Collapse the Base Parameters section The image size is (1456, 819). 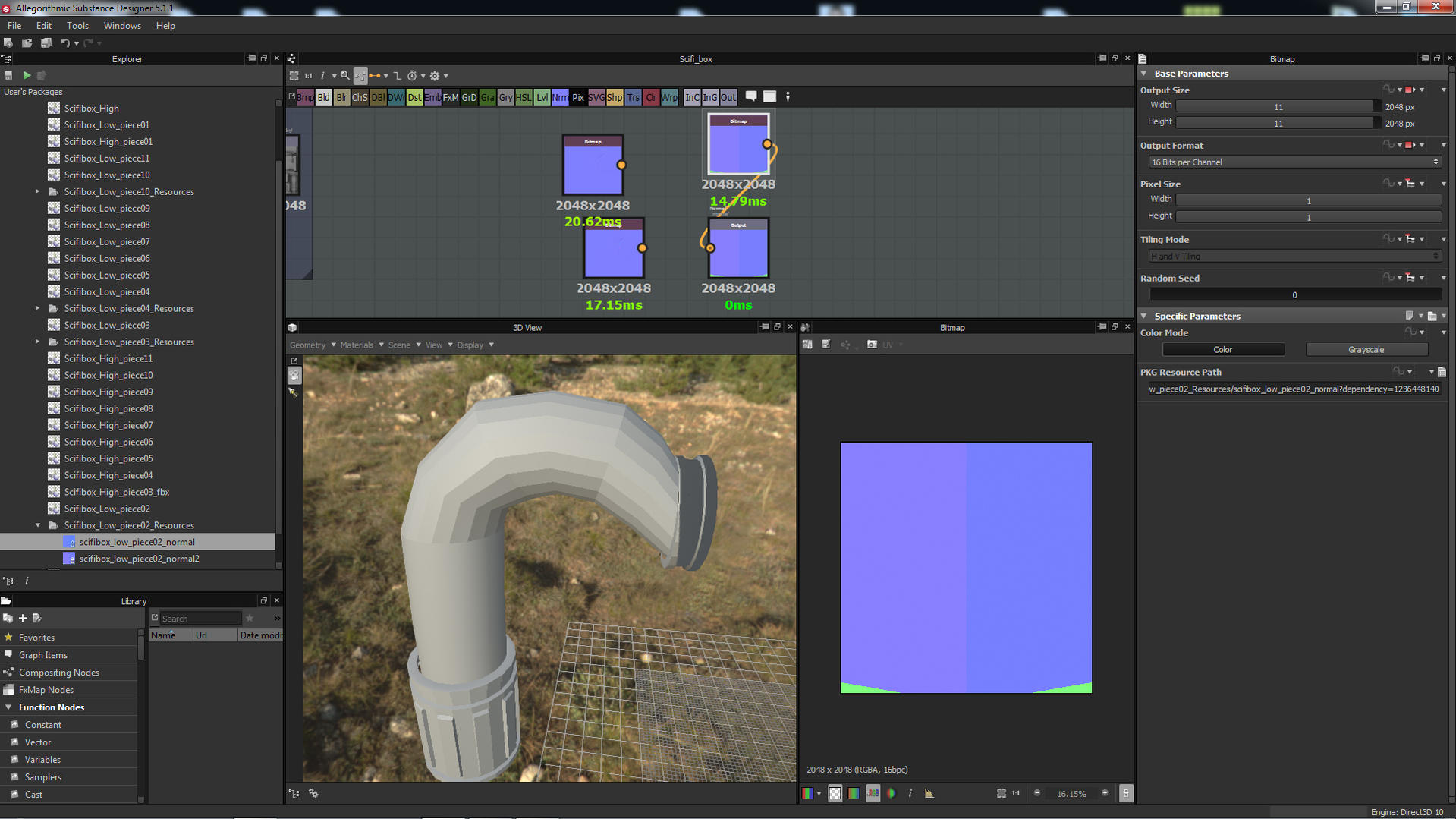(1144, 74)
